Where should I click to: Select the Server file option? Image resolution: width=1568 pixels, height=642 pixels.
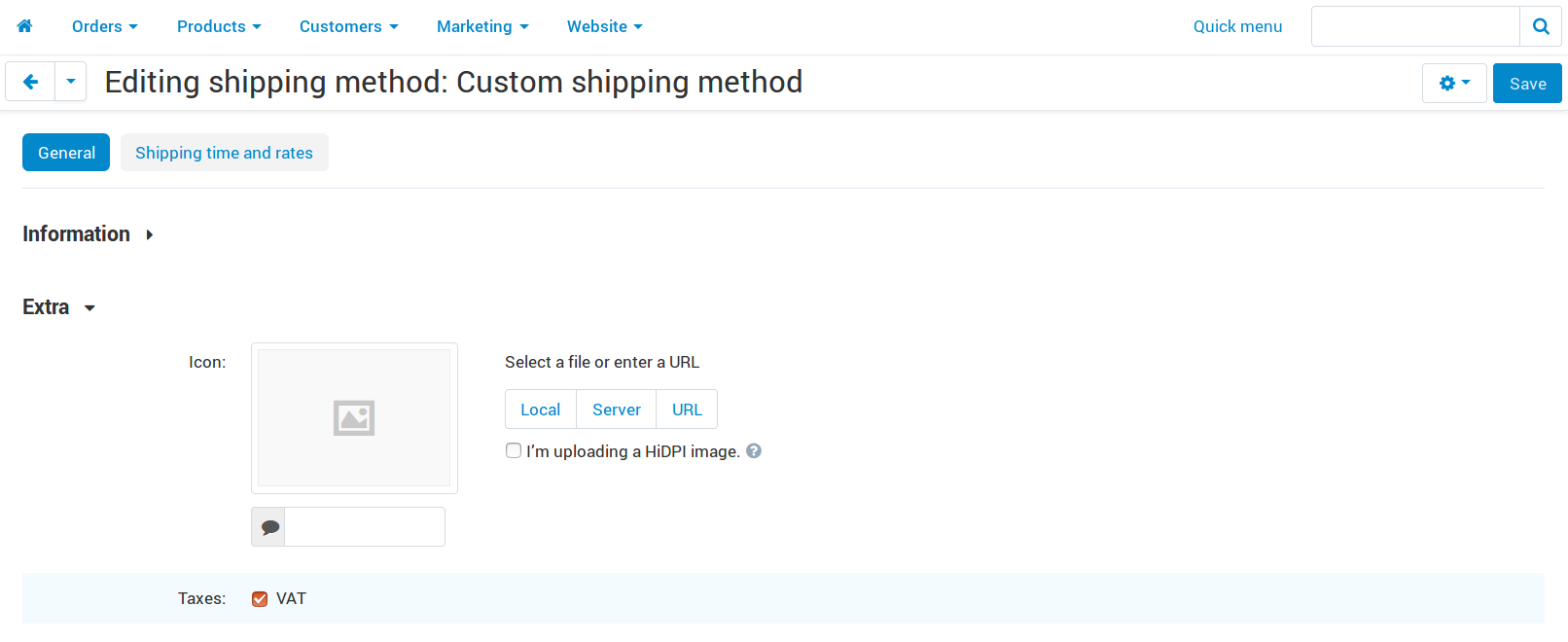click(x=617, y=410)
